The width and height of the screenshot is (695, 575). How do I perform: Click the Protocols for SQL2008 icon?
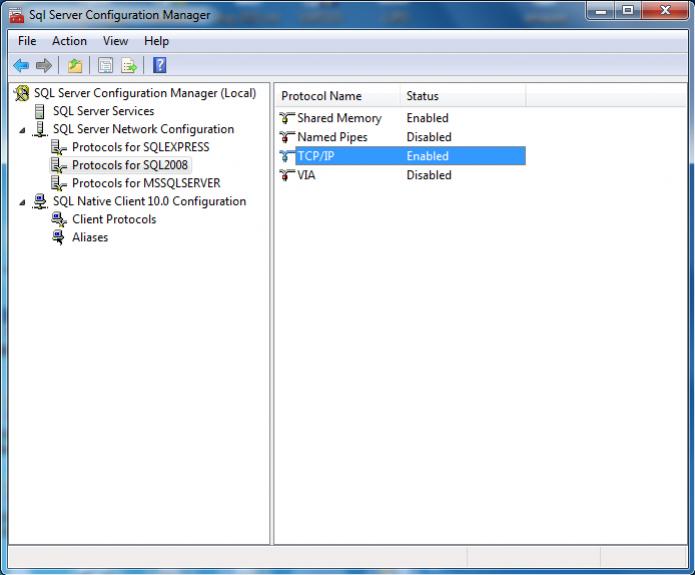[x=59, y=165]
